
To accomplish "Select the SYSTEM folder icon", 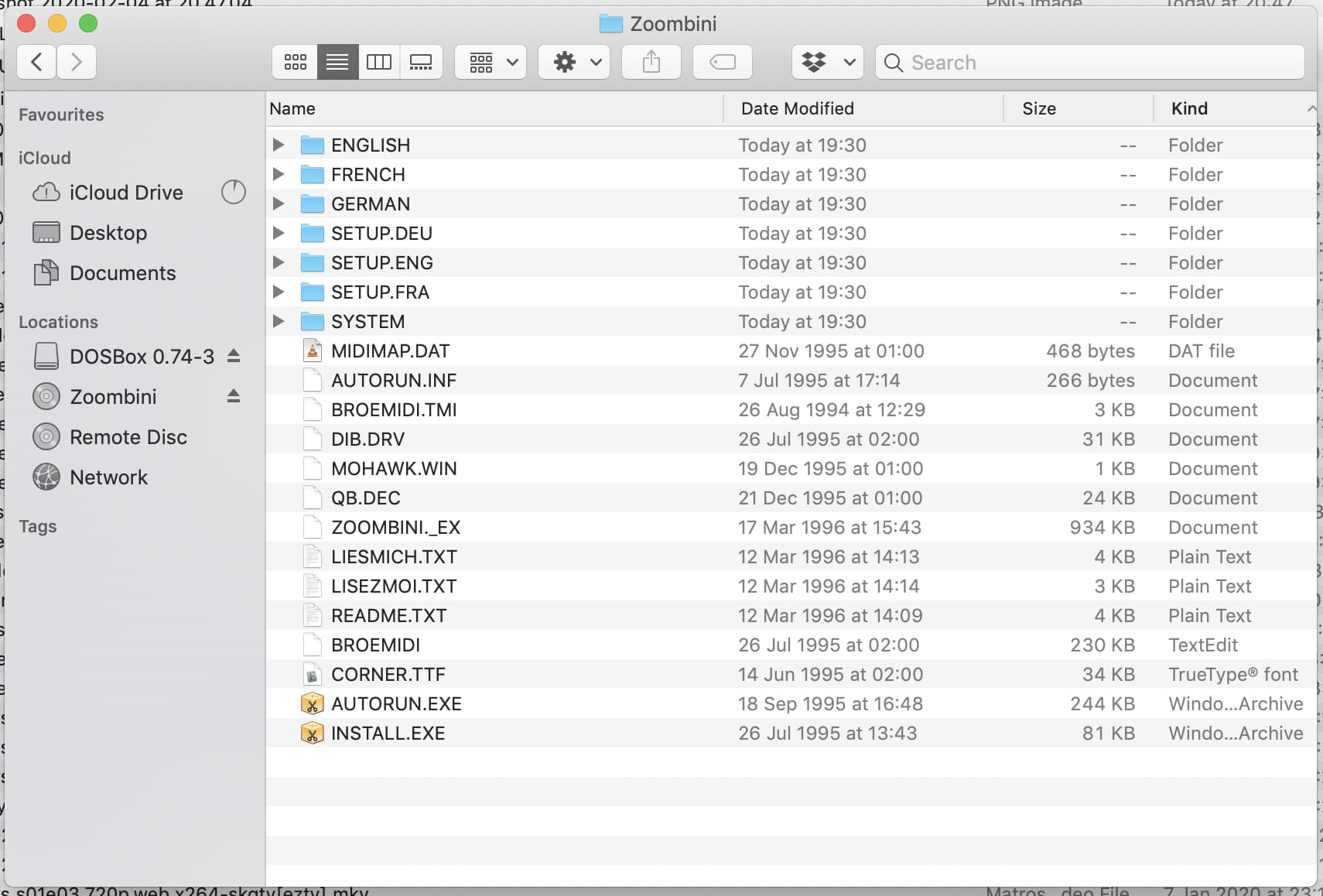I will coord(312,321).
